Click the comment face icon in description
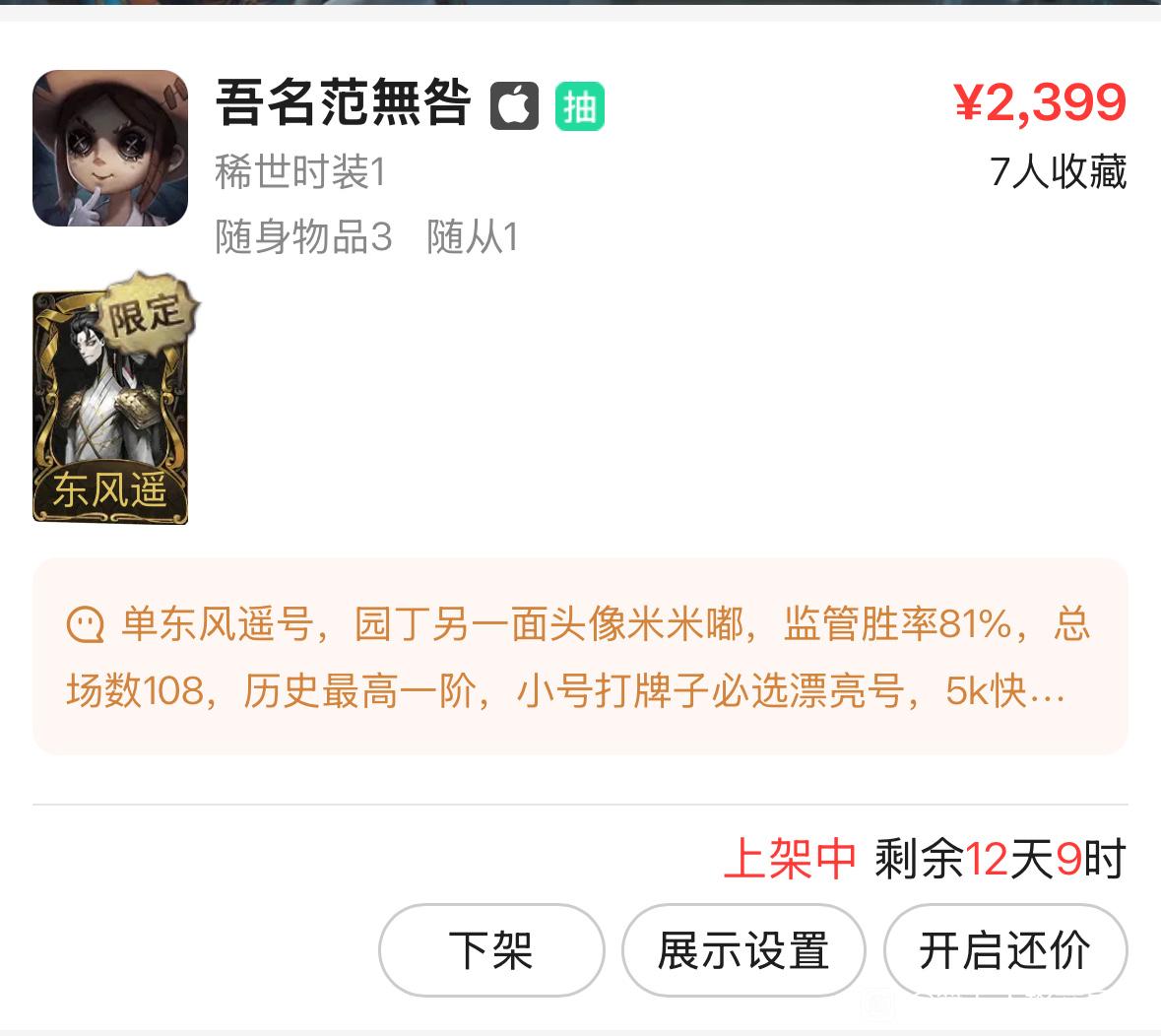The image size is (1161, 1036). [x=85, y=625]
